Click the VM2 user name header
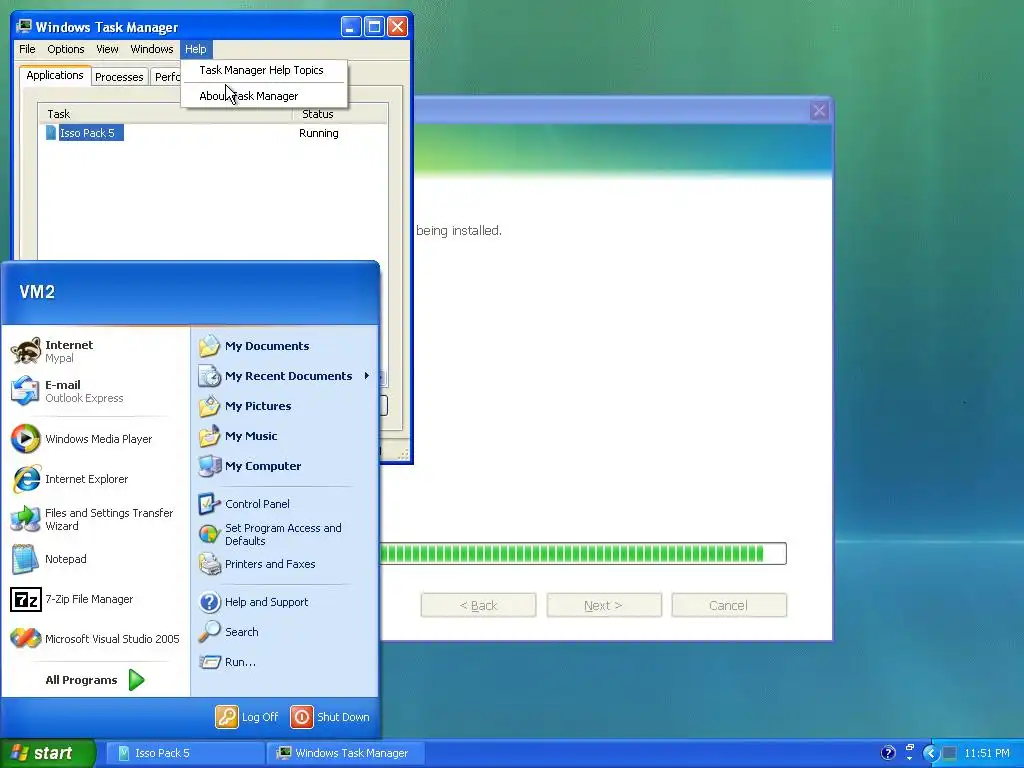 click(x=37, y=292)
